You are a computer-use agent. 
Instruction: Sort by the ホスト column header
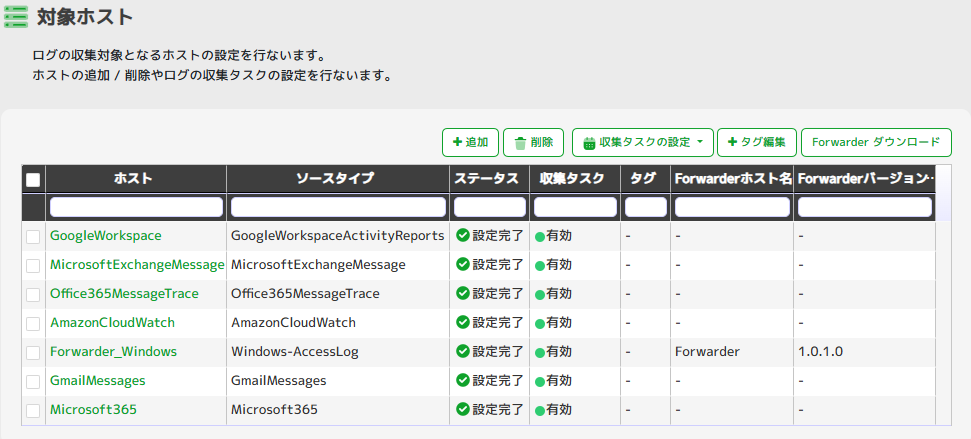(x=136, y=178)
